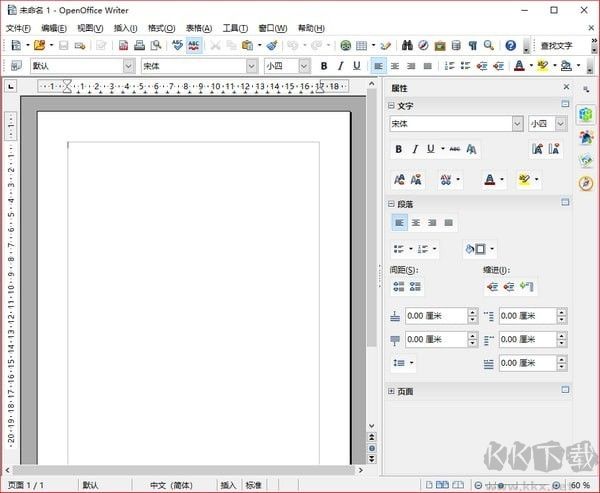Open the Navigator compass icon in the sidebar

click(586, 183)
